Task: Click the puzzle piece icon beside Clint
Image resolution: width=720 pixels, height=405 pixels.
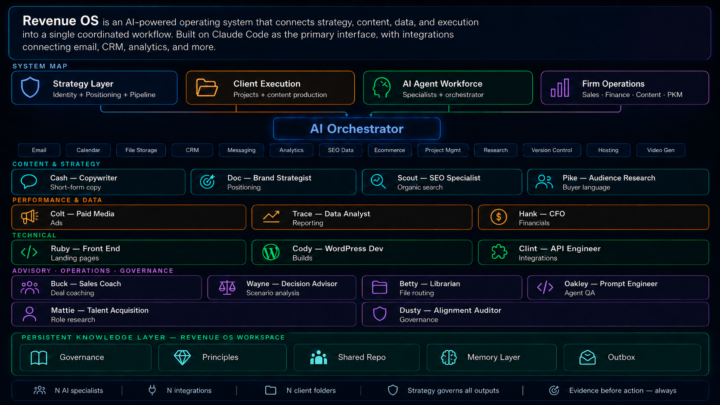Action: pyautogui.click(x=499, y=252)
